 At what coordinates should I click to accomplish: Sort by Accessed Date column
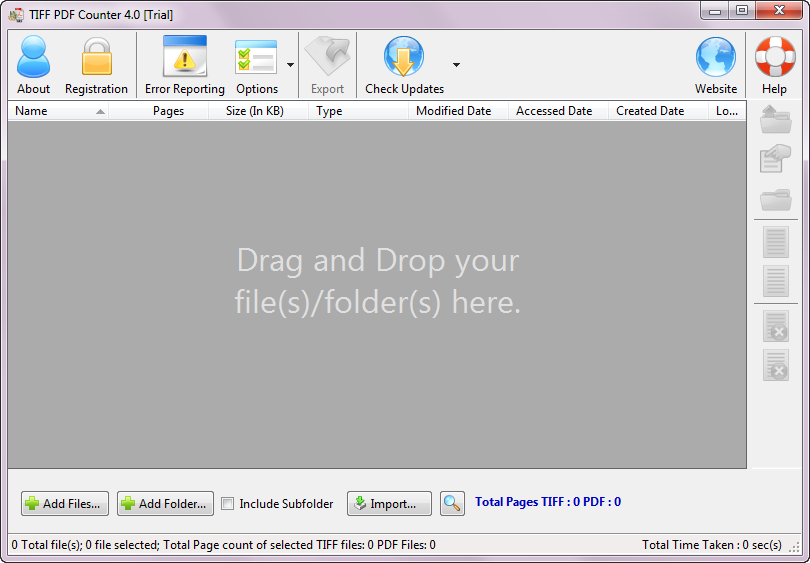[x=558, y=111]
